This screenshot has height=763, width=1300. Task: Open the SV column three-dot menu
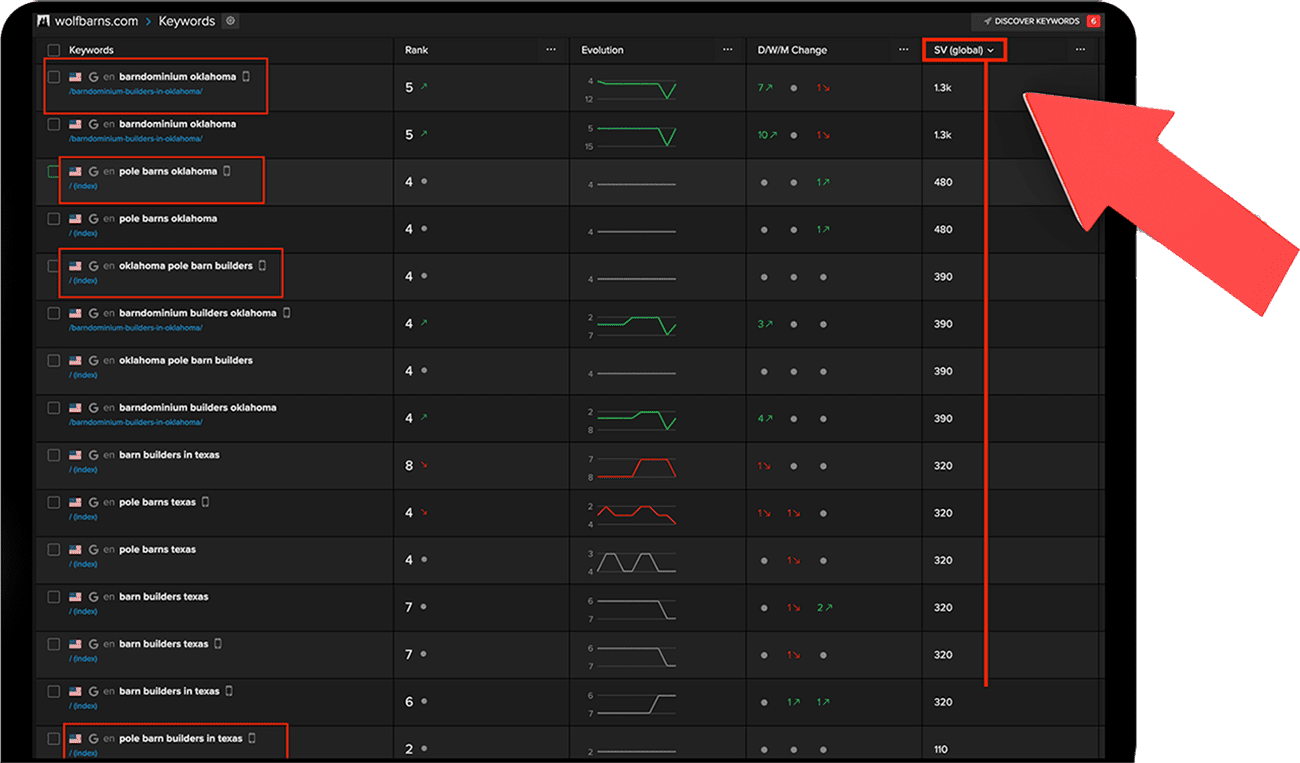point(1080,50)
